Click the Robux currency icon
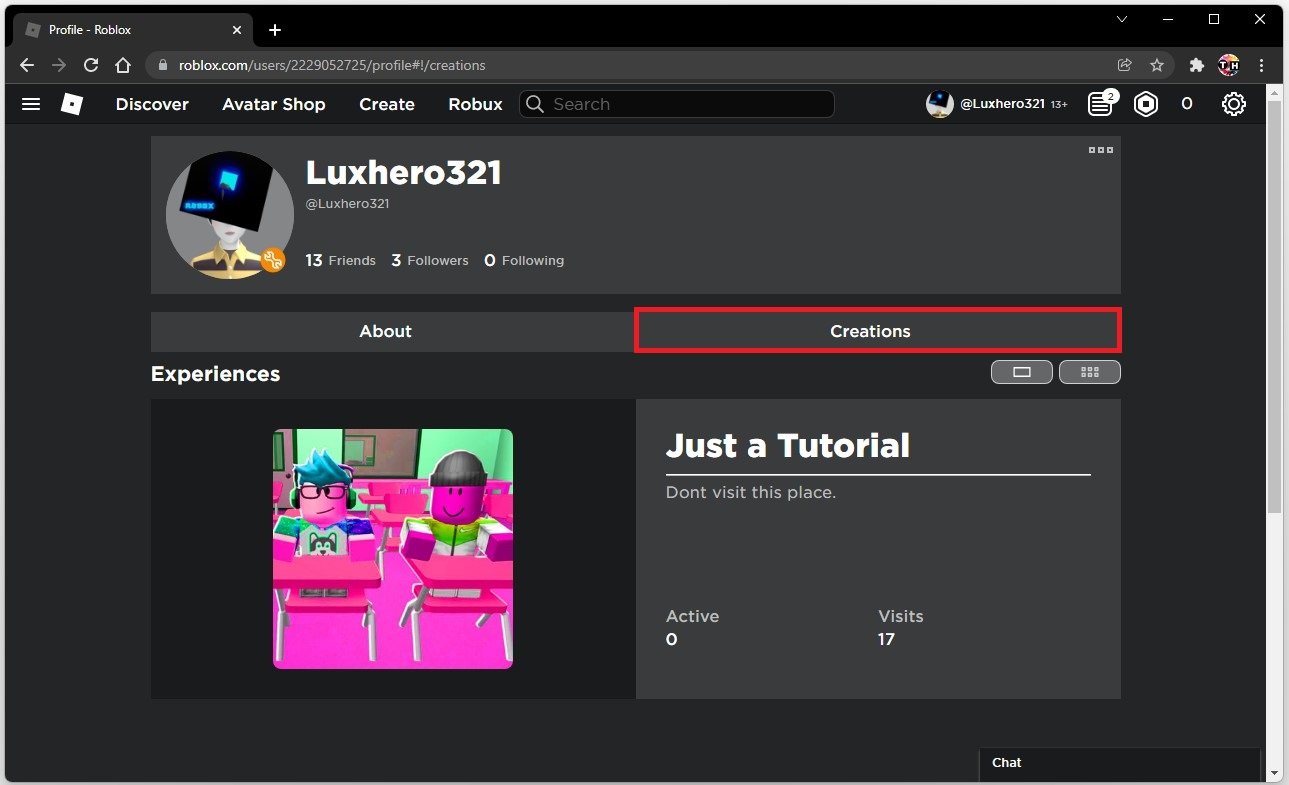Screen dimensions: 1289x785 point(1146,104)
